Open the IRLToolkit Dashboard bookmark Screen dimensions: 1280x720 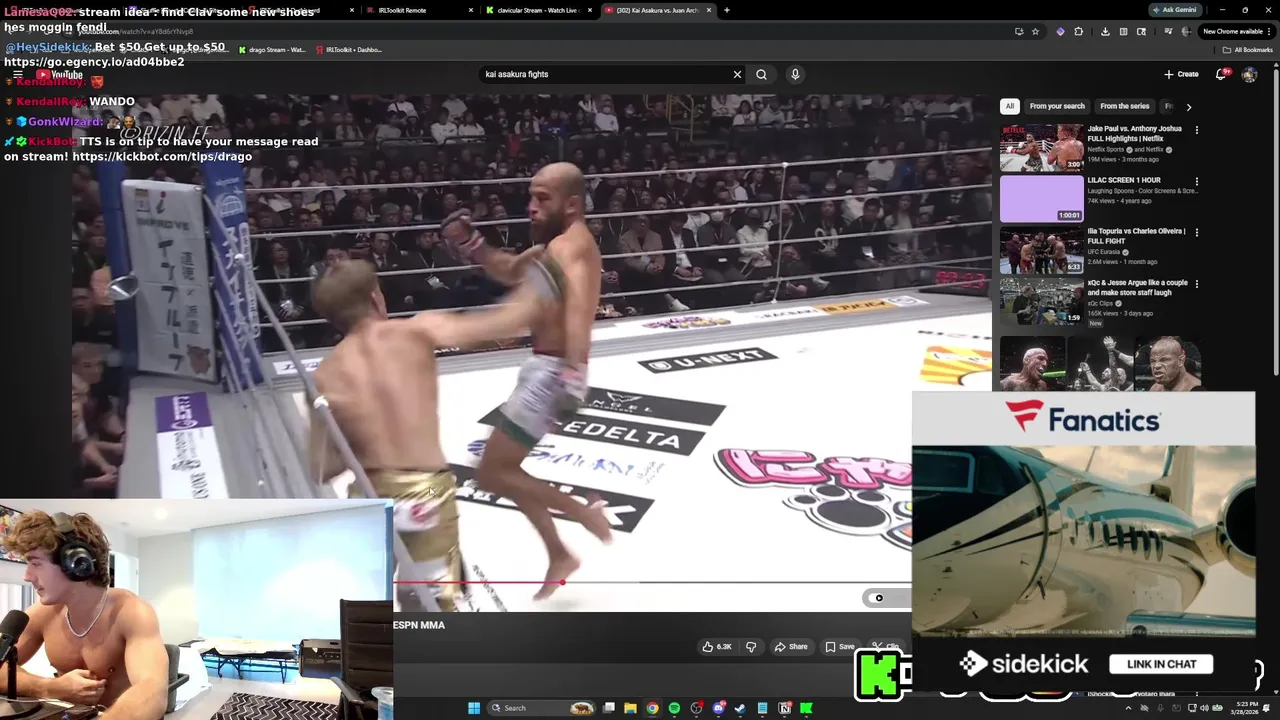349,49
